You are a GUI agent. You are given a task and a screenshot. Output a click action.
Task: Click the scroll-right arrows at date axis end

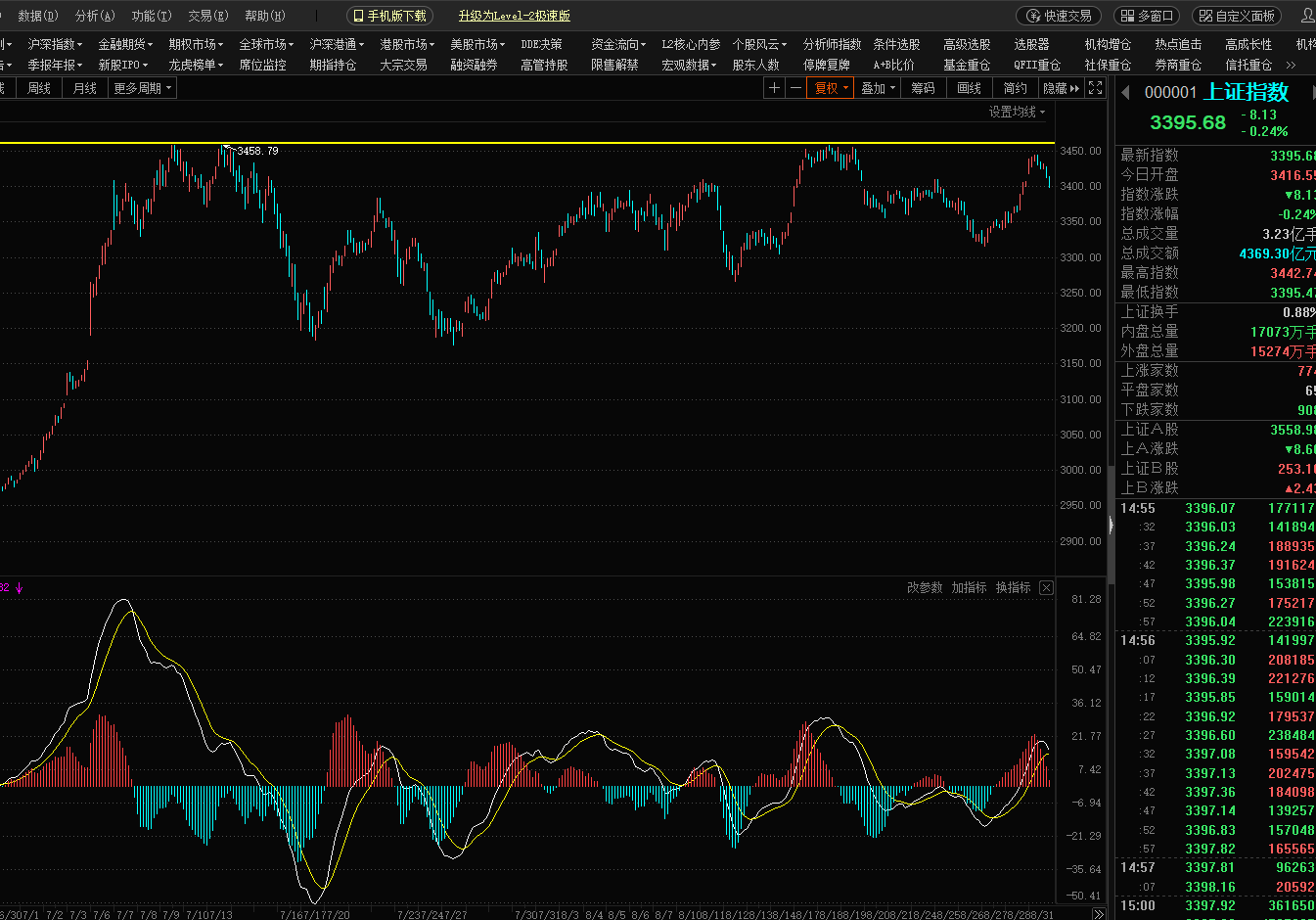pyautogui.click(x=1099, y=914)
